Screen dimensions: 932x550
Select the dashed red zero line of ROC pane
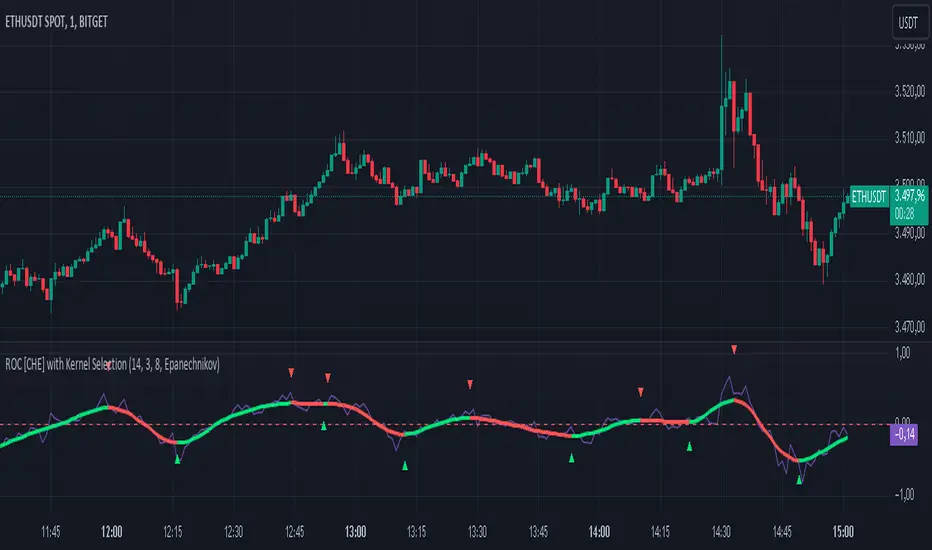(x=446, y=425)
